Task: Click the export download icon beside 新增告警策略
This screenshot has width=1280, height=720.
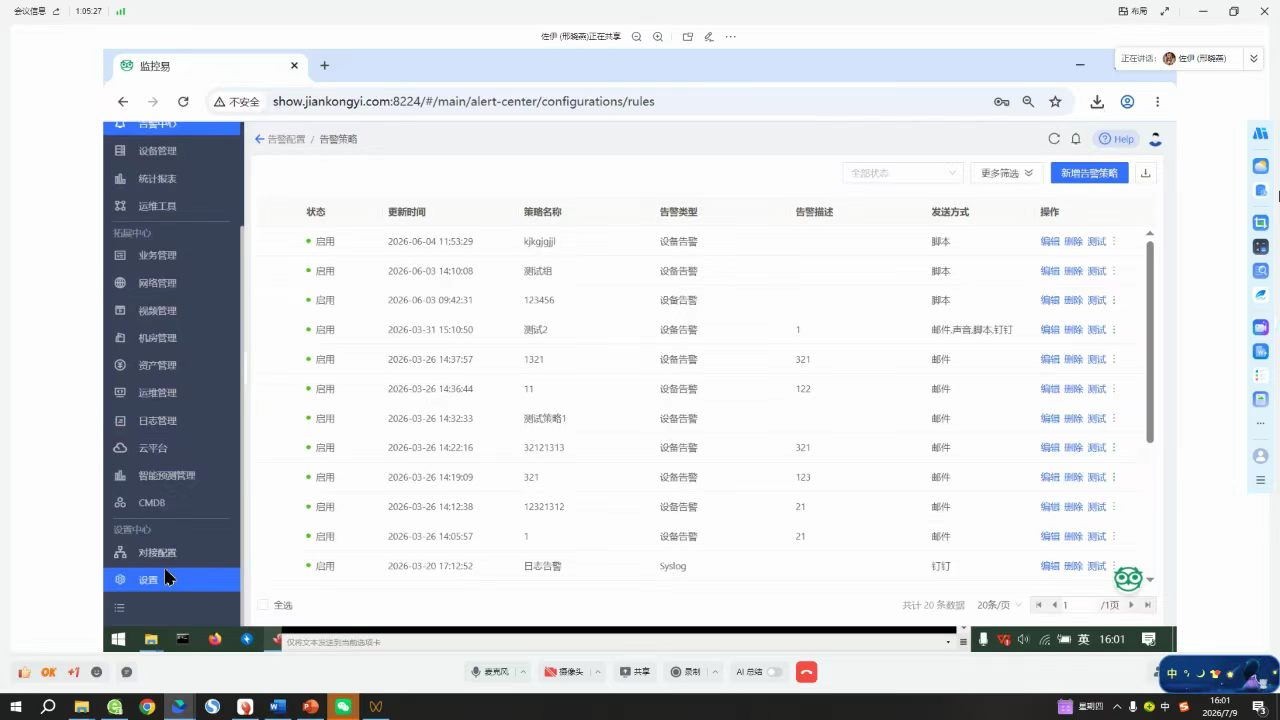Action: [x=1146, y=173]
